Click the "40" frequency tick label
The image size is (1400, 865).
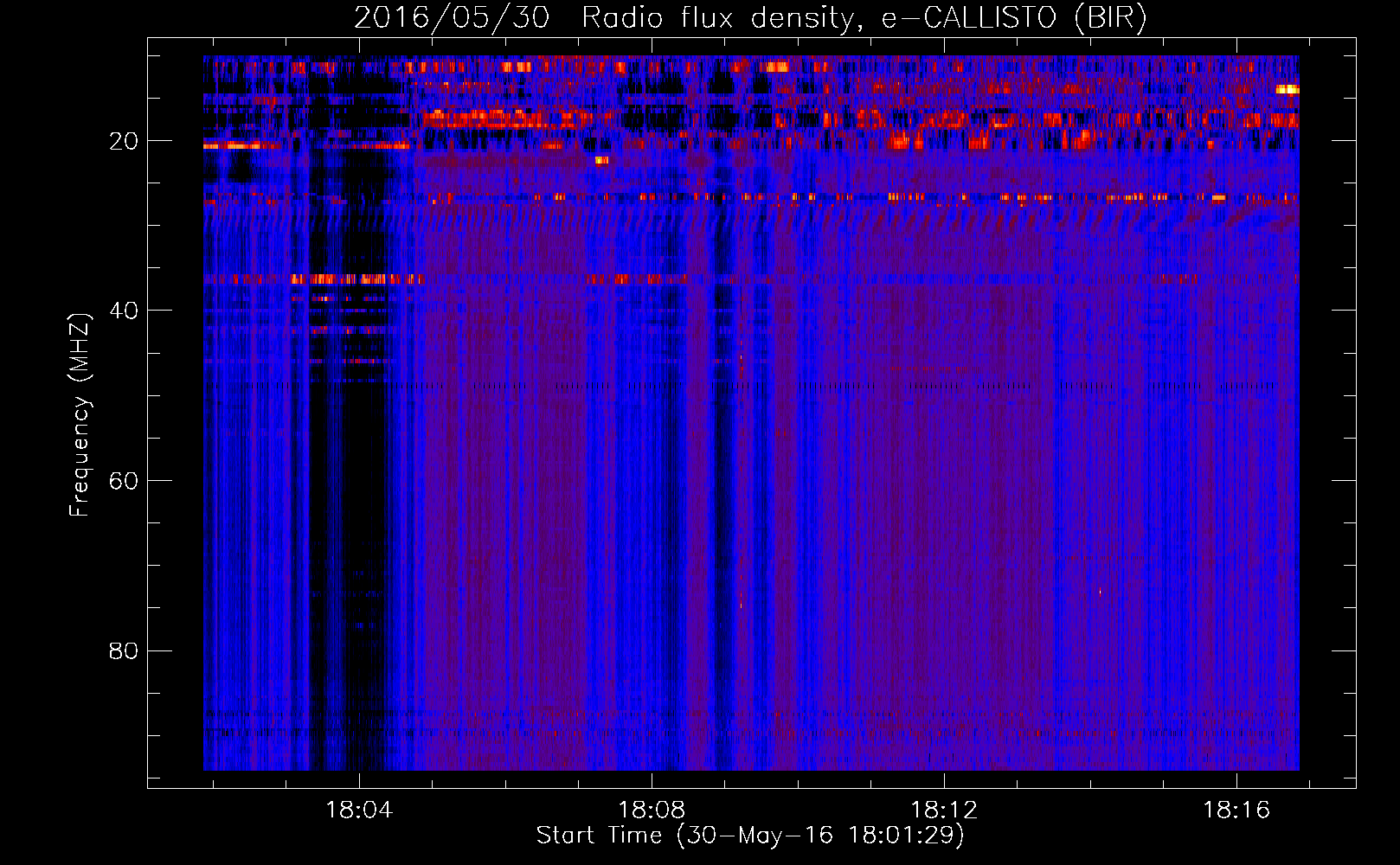[124, 311]
